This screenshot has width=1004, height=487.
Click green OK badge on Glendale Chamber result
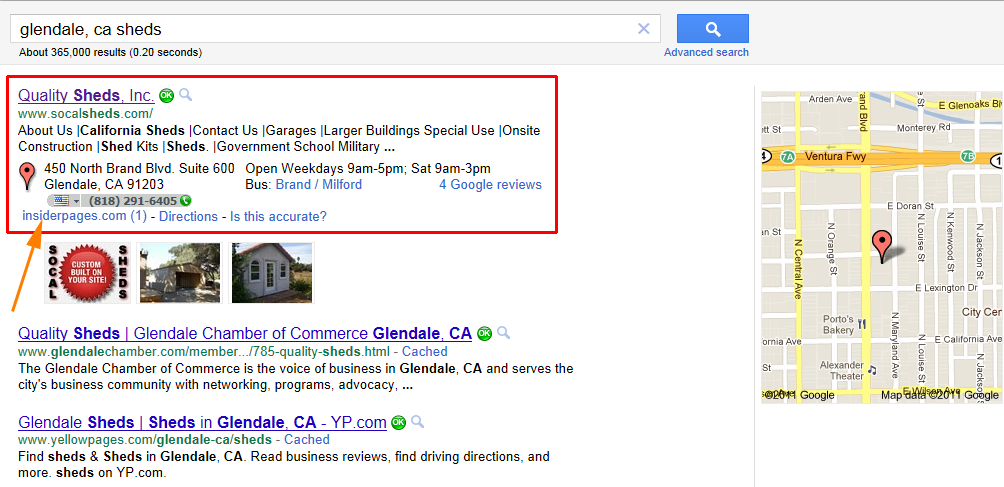485,333
